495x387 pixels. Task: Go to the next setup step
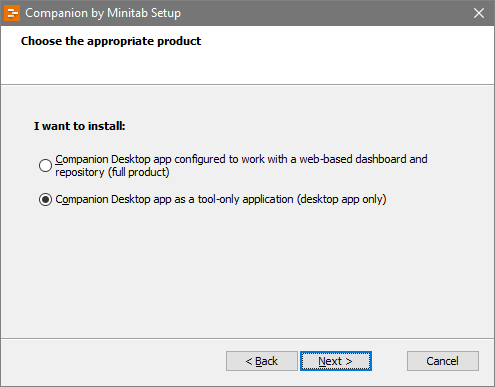[x=336, y=361]
